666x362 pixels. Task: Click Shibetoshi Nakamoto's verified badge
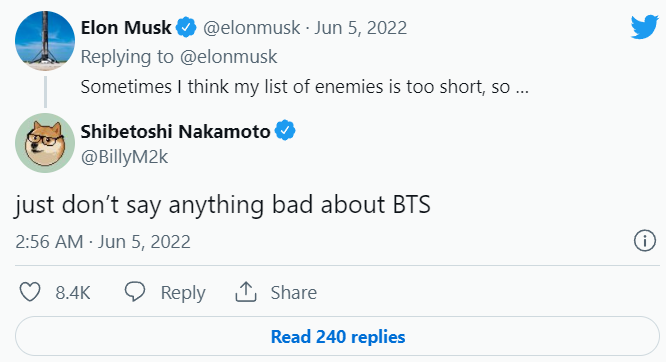(x=285, y=131)
